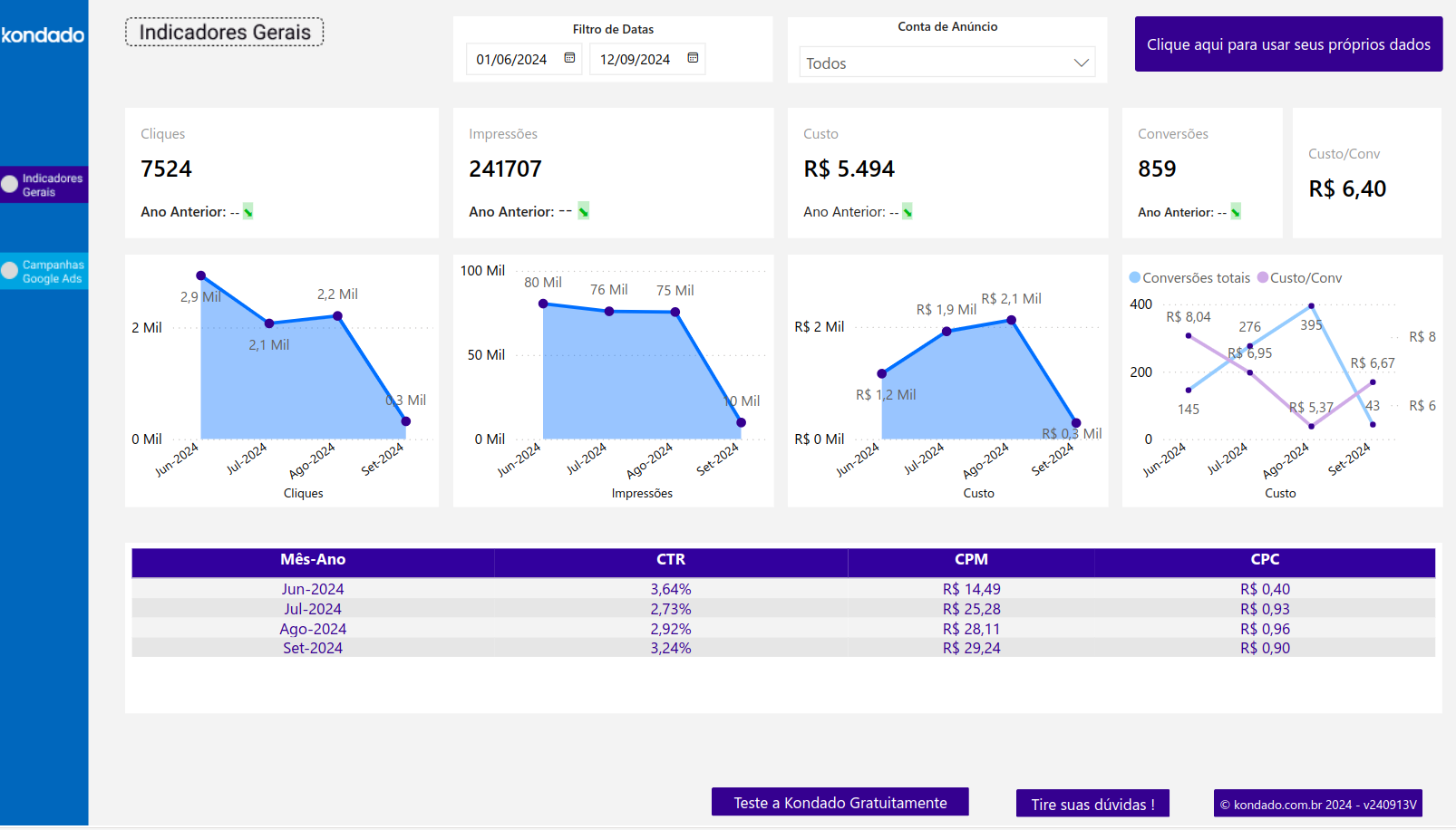Click the green trend arrow under Conversões

1235,212
